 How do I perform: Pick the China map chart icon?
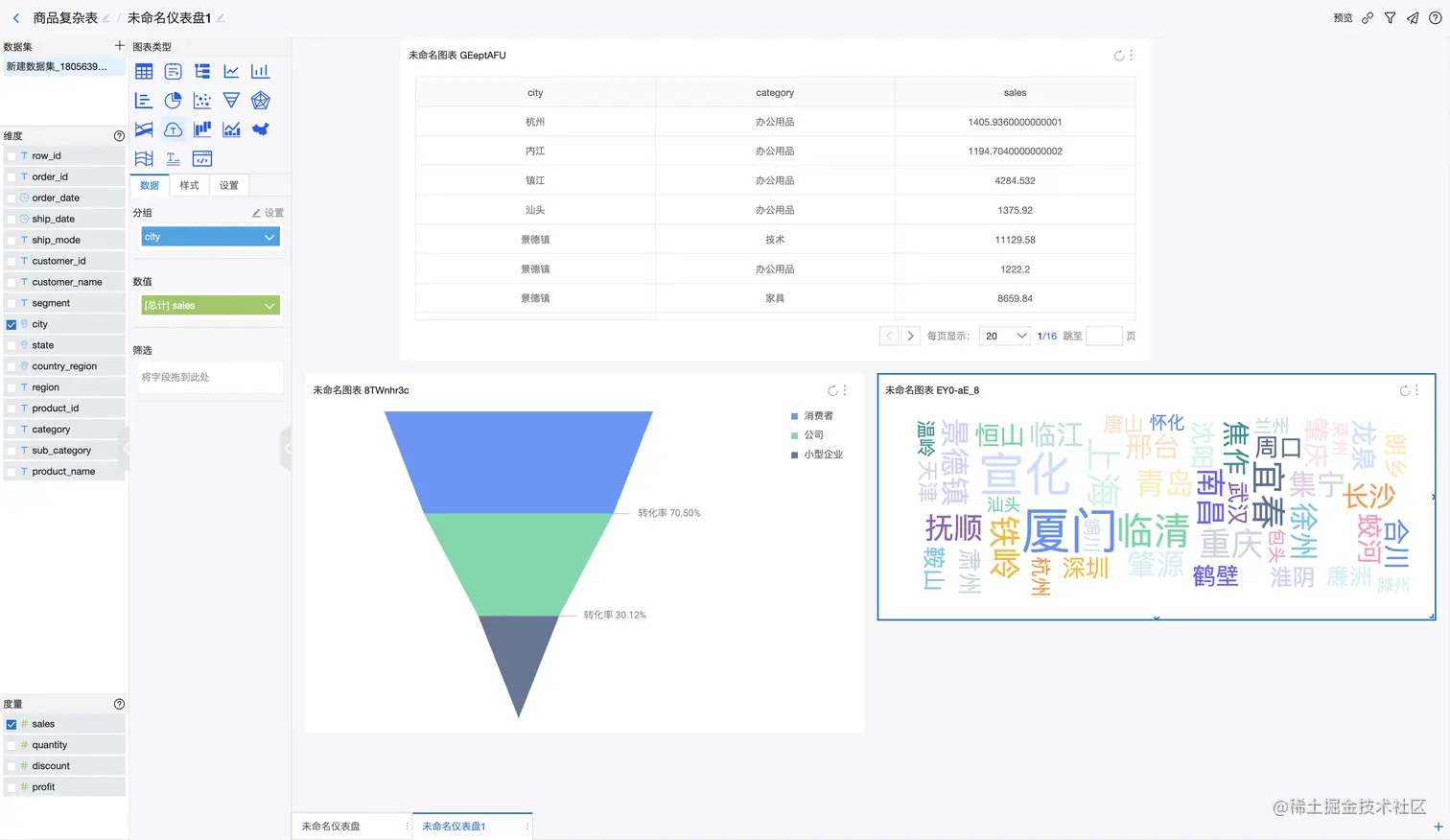[x=260, y=129]
